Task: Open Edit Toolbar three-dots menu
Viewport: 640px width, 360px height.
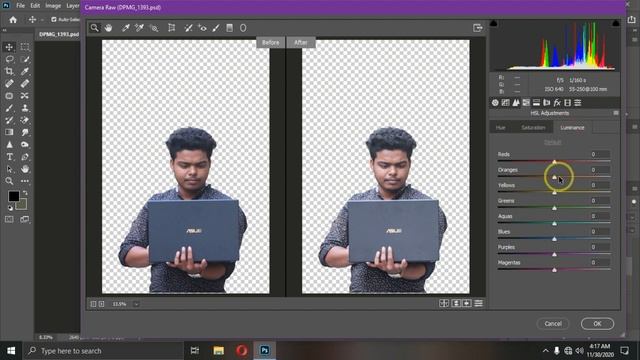Action: coord(25,181)
